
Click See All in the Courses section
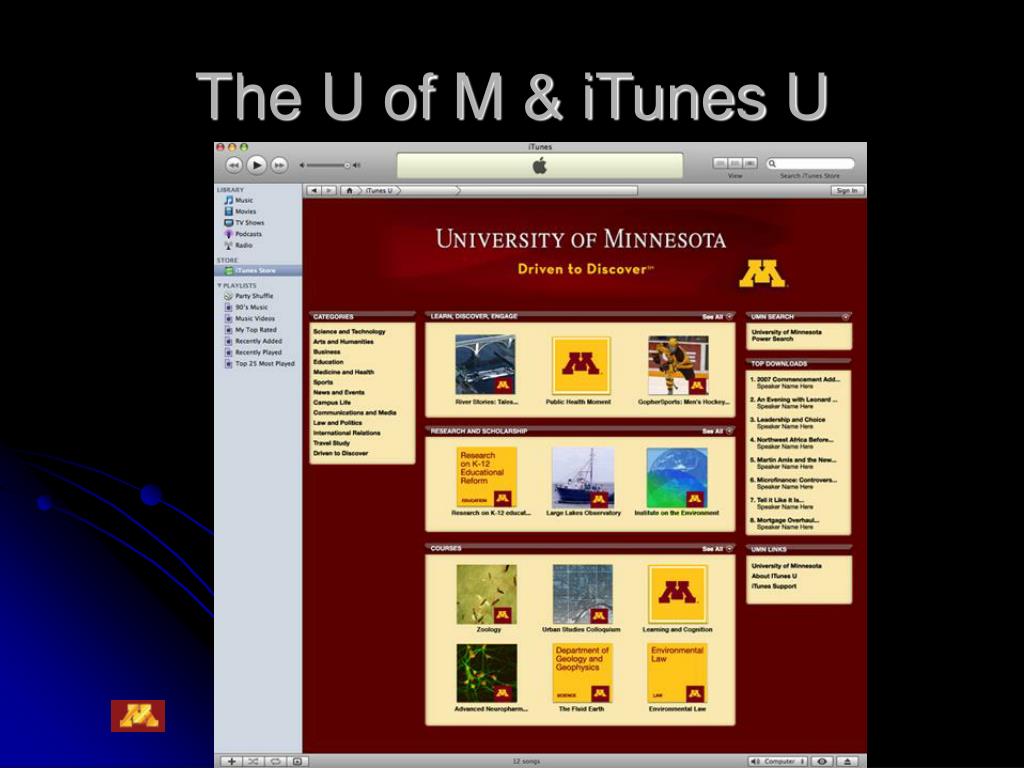click(717, 549)
